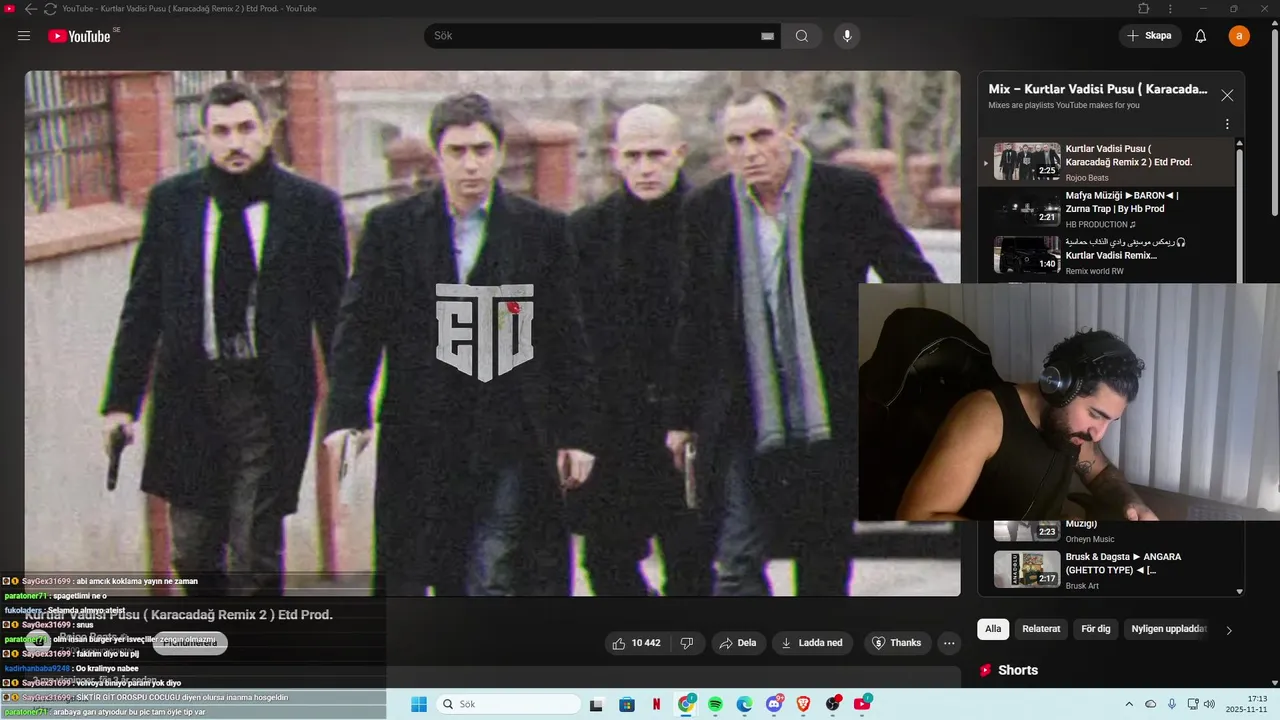Open more actions ellipsis beside Thanks

click(949, 643)
